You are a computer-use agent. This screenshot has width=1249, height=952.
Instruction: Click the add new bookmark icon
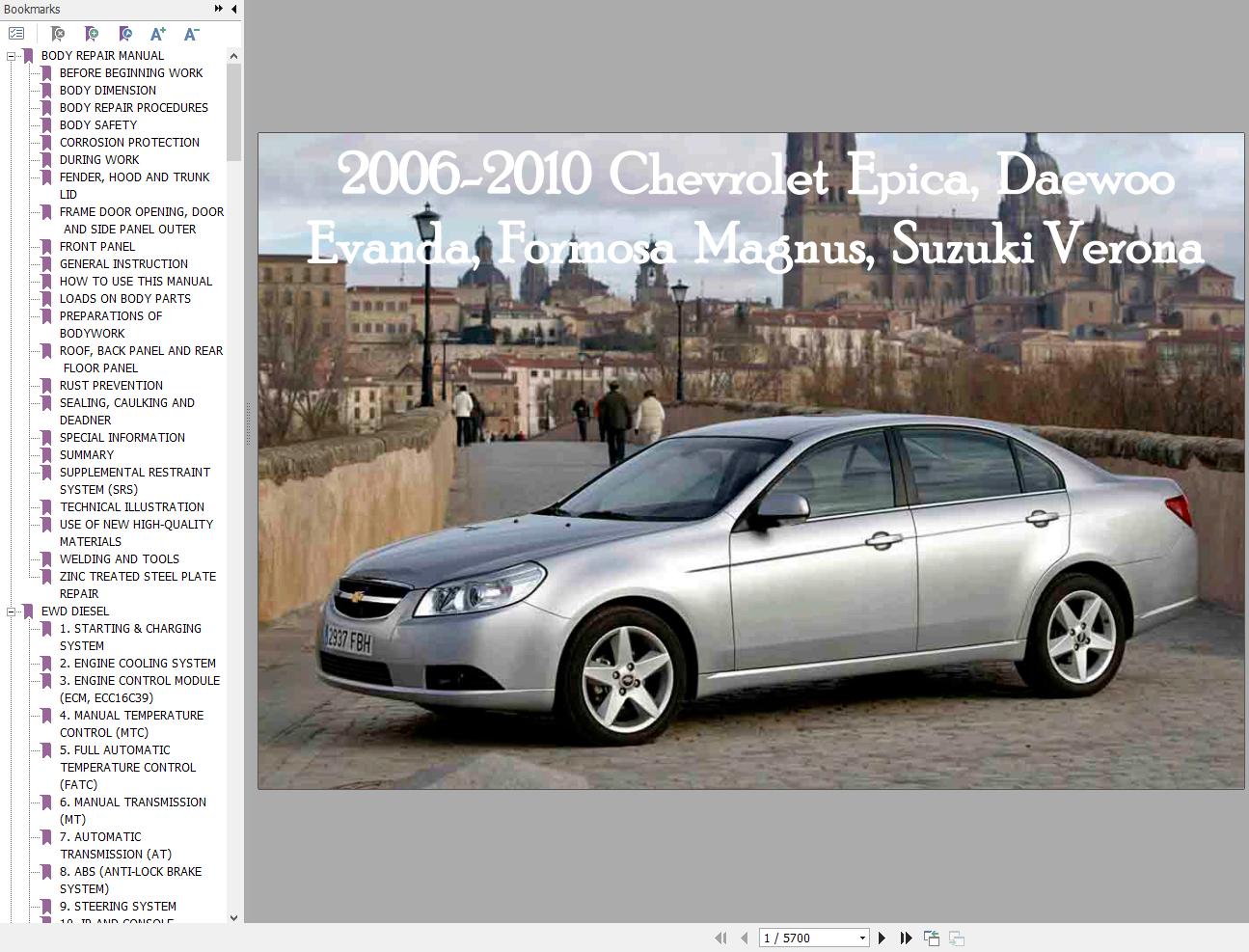tap(92, 34)
